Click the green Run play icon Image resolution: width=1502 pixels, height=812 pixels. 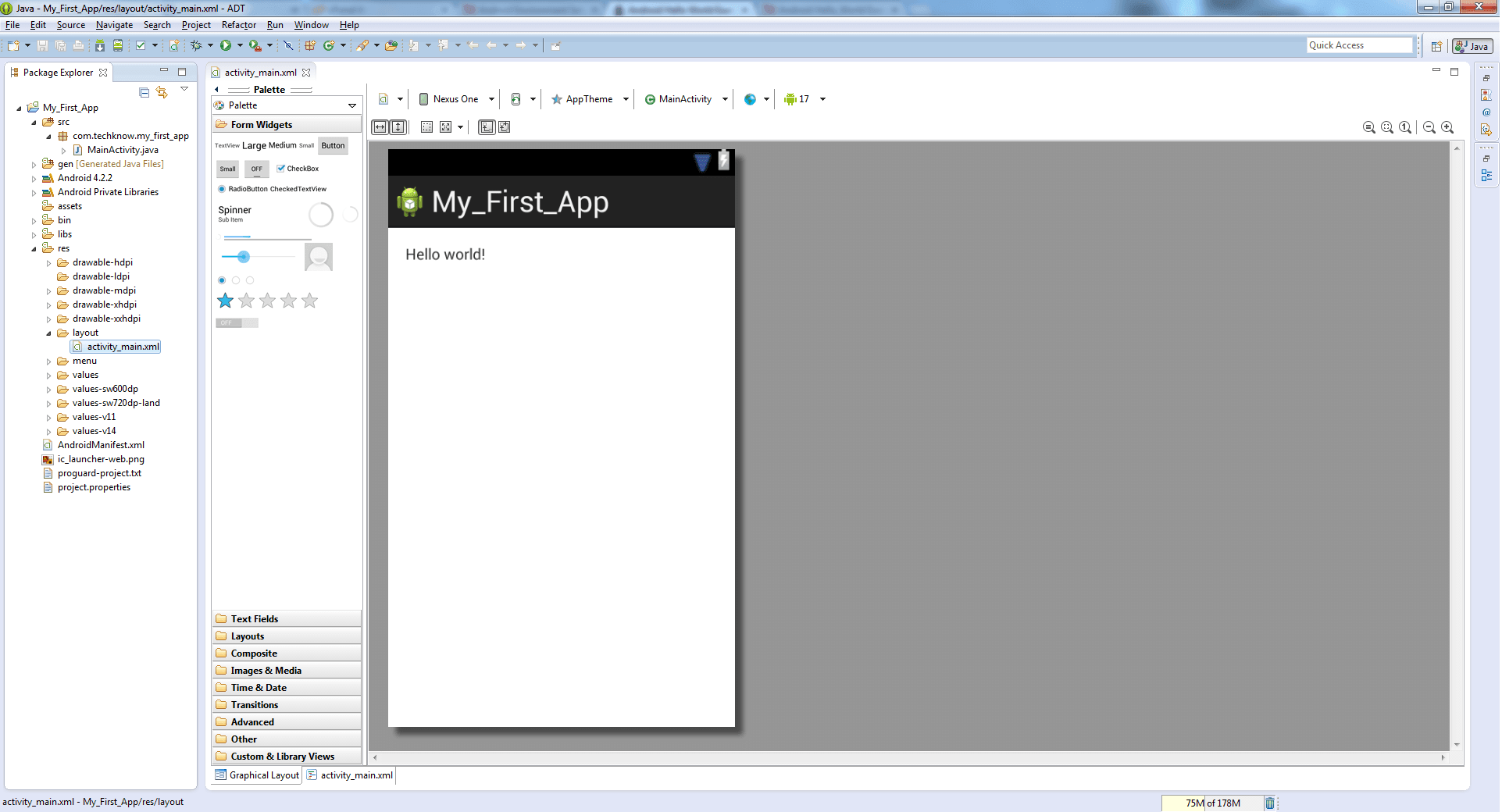226,45
